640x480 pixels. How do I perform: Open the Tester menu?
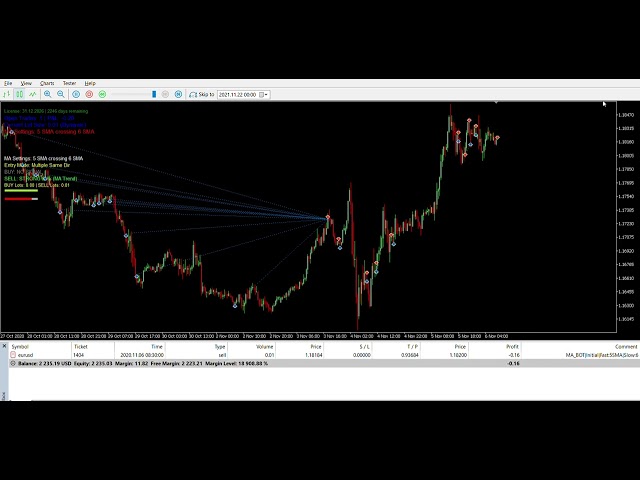(69, 83)
